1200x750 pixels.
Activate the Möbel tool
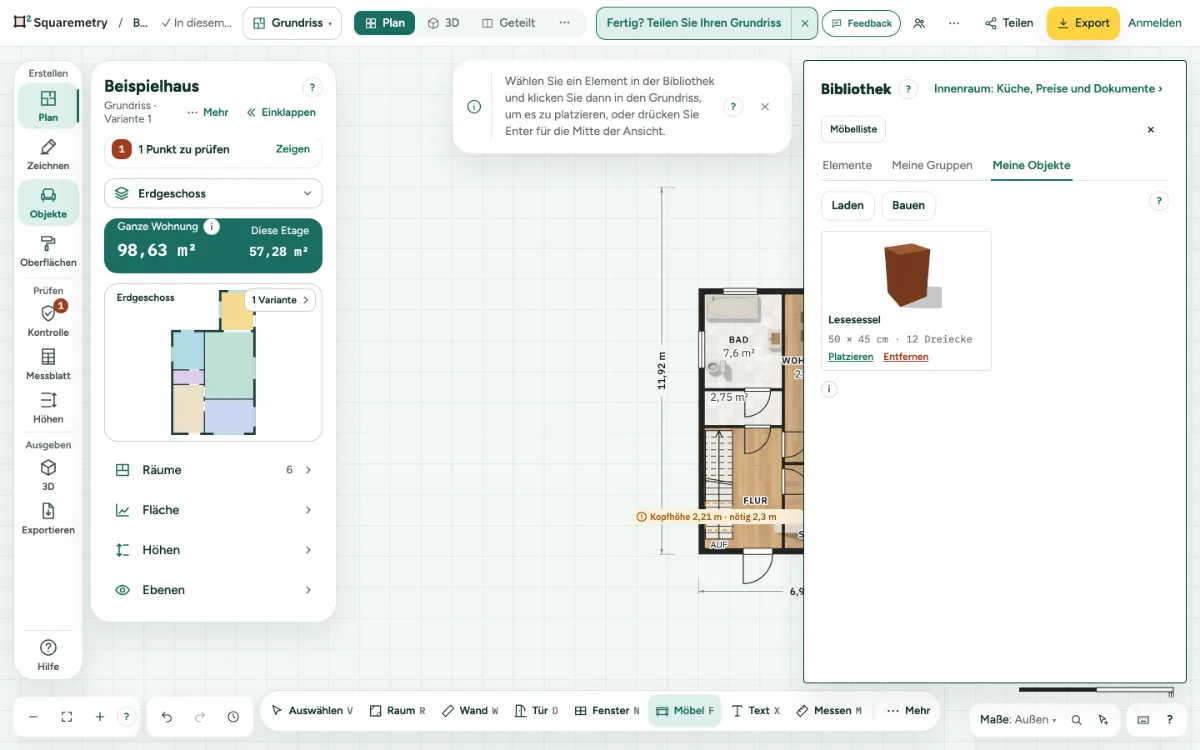click(685, 711)
